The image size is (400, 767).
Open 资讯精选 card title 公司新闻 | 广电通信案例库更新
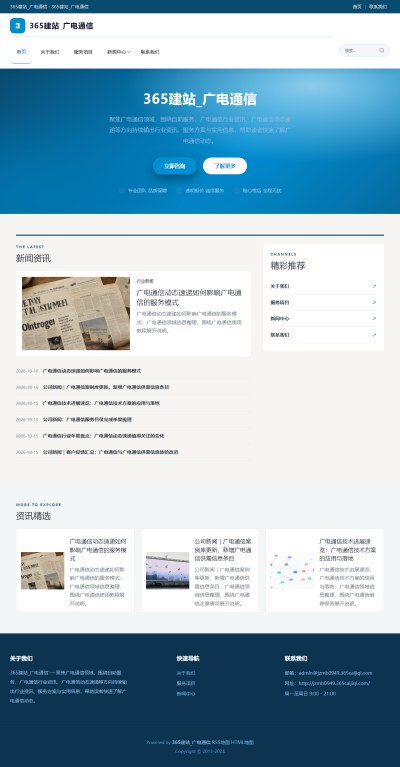pyautogui.click(x=223, y=550)
